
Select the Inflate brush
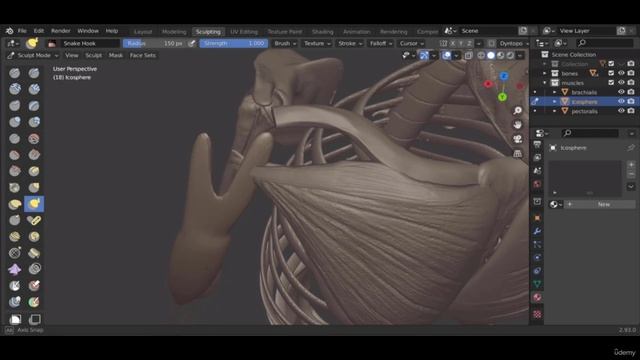click(15, 122)
